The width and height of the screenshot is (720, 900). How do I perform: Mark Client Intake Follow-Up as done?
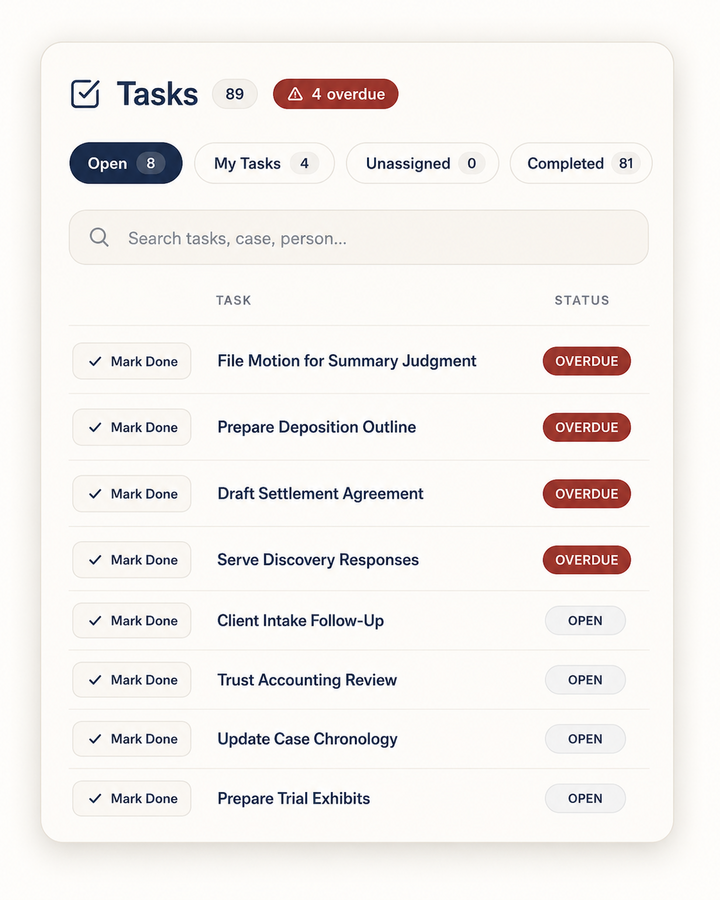coord(131,620)
